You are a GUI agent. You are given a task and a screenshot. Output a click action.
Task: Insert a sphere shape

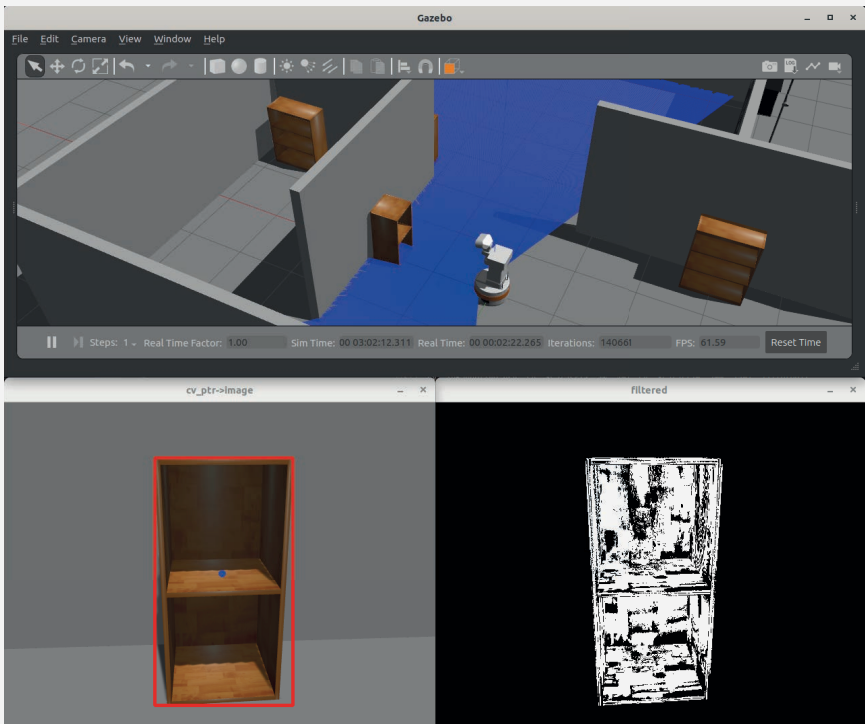(x=239, y=66)
